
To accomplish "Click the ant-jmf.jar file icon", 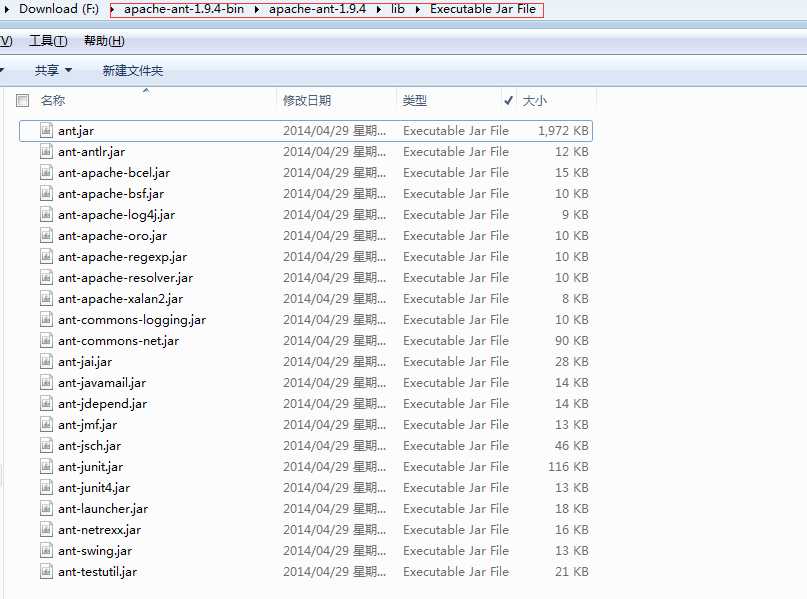I will click(46, 425).
